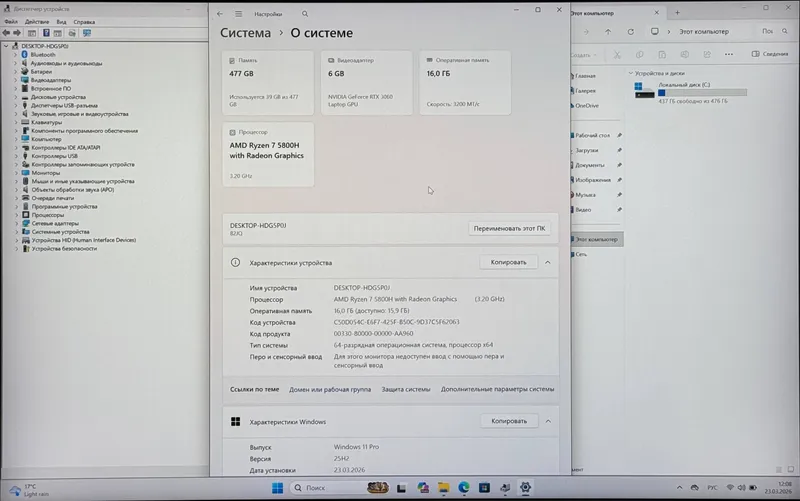
Task: Open Microsoft Edge from taskbar
Action: (463, 488)
